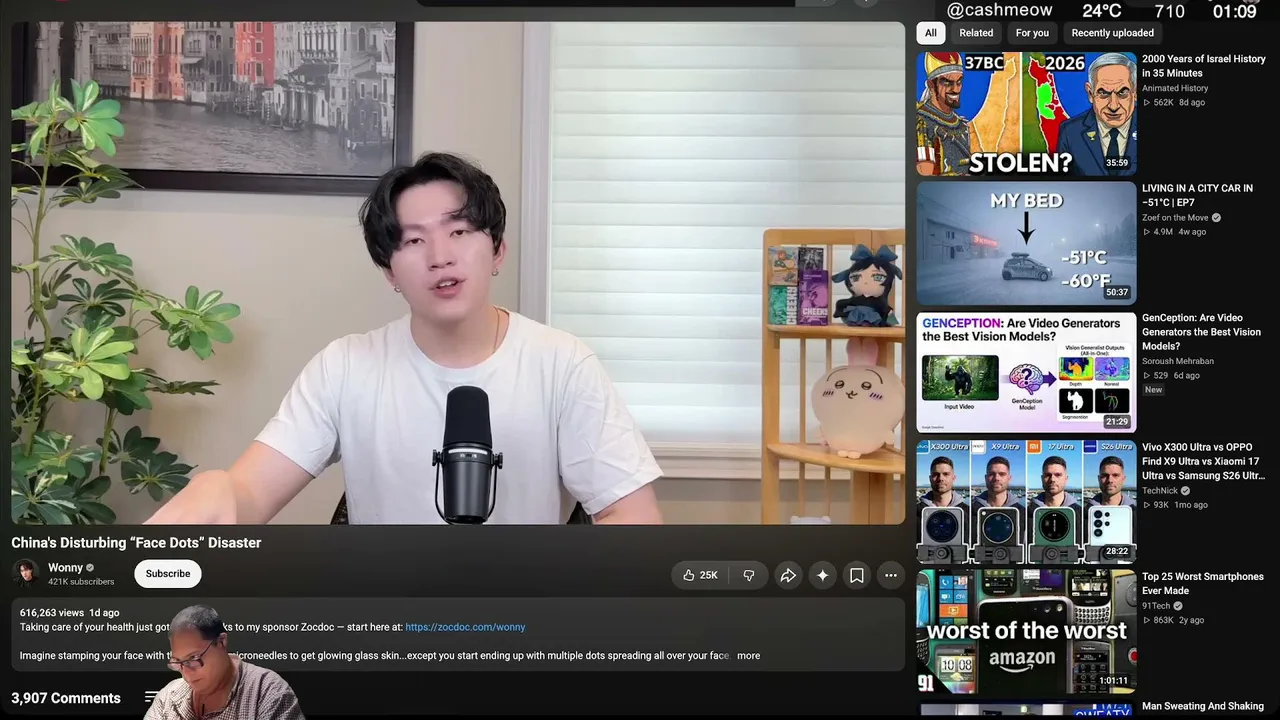Open title "Top 25 Worst Smartphones Ever Made"
The height and width of the screenshot is (720, 1280).
[x=1203, y=584]
